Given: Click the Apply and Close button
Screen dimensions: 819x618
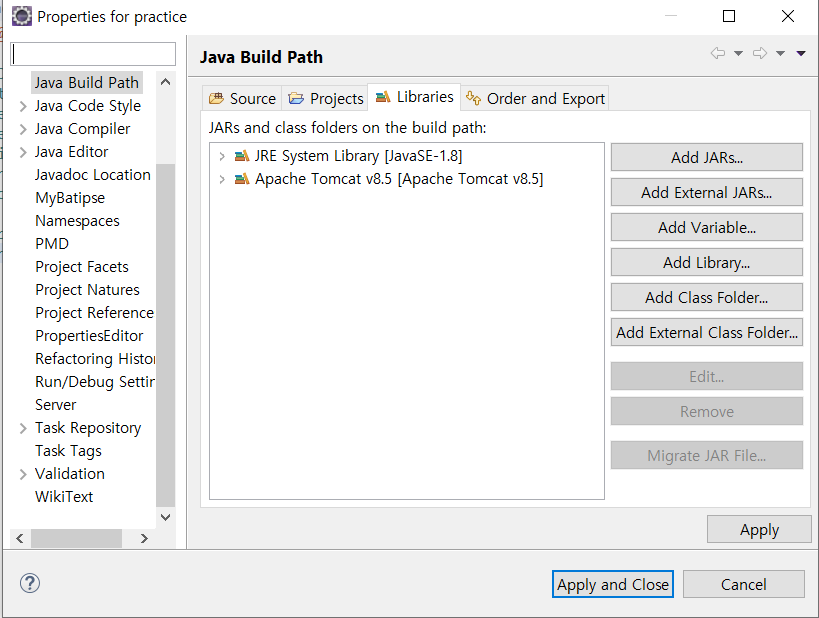Looking at the screenshot, I should [613, 584].
